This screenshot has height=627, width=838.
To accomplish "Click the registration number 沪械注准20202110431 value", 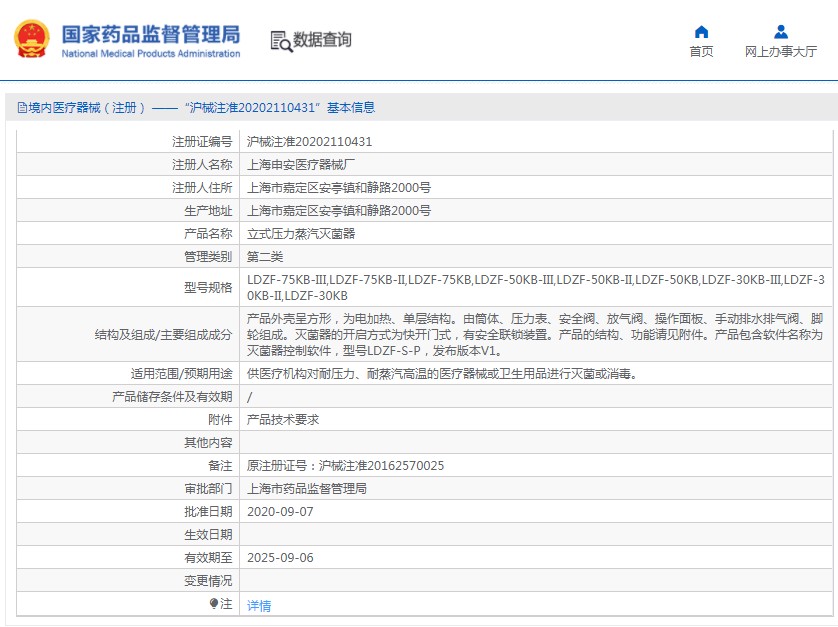I will pos(309,142).
